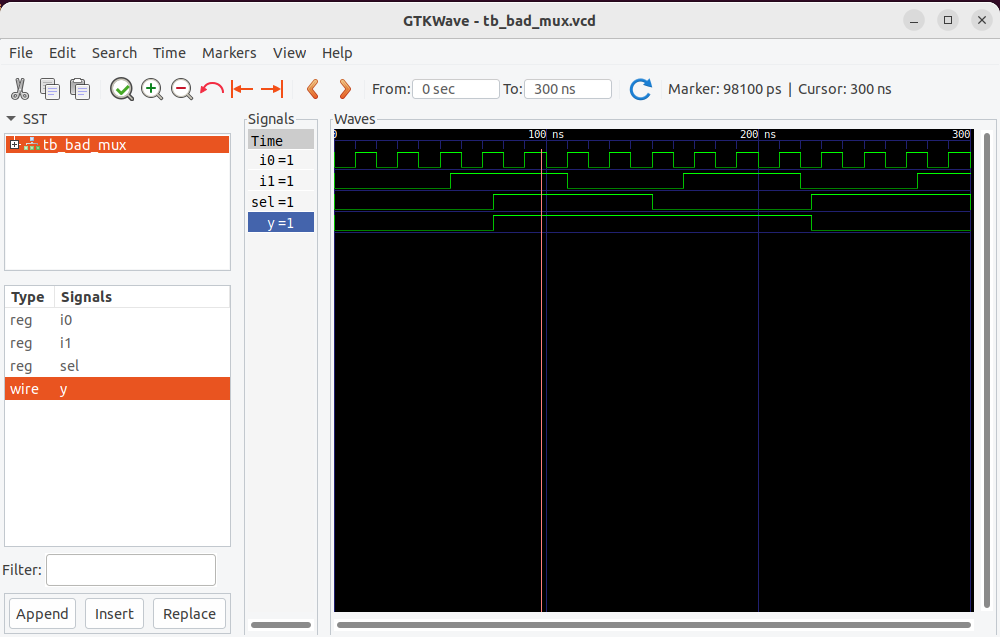The width and height of the screenshot is (1000, 637).
Task: Click the Paste Traces icon
Action: (x=80, y=89)
